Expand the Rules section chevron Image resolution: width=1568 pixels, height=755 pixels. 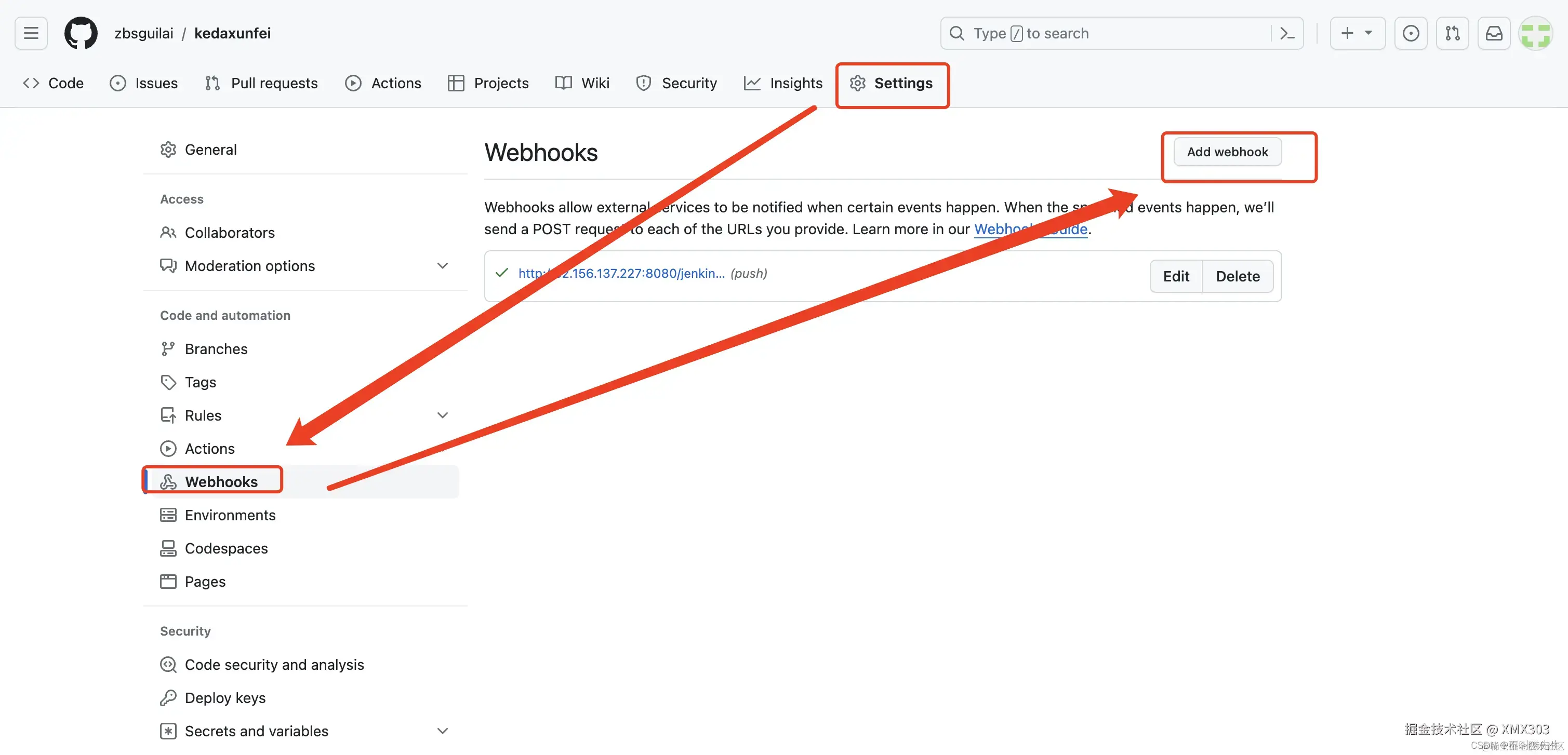(x=443, y=415)
